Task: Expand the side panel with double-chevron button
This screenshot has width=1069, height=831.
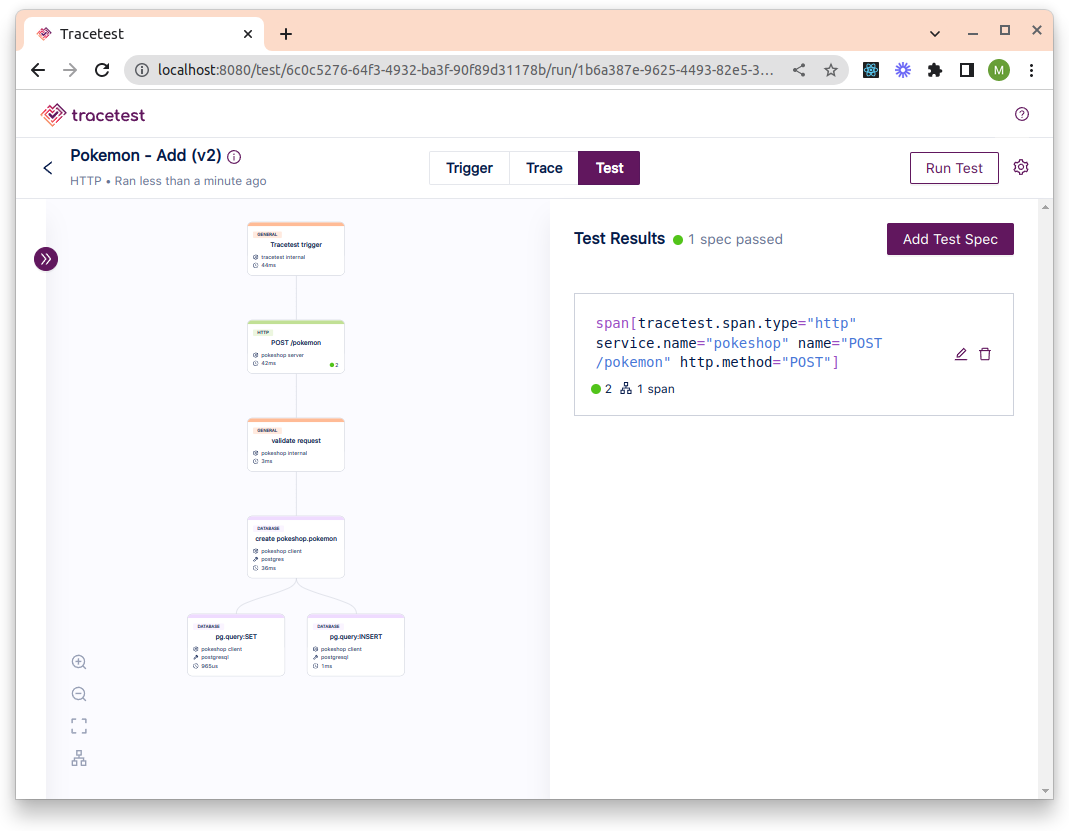Action: click(x=46, y=259)
